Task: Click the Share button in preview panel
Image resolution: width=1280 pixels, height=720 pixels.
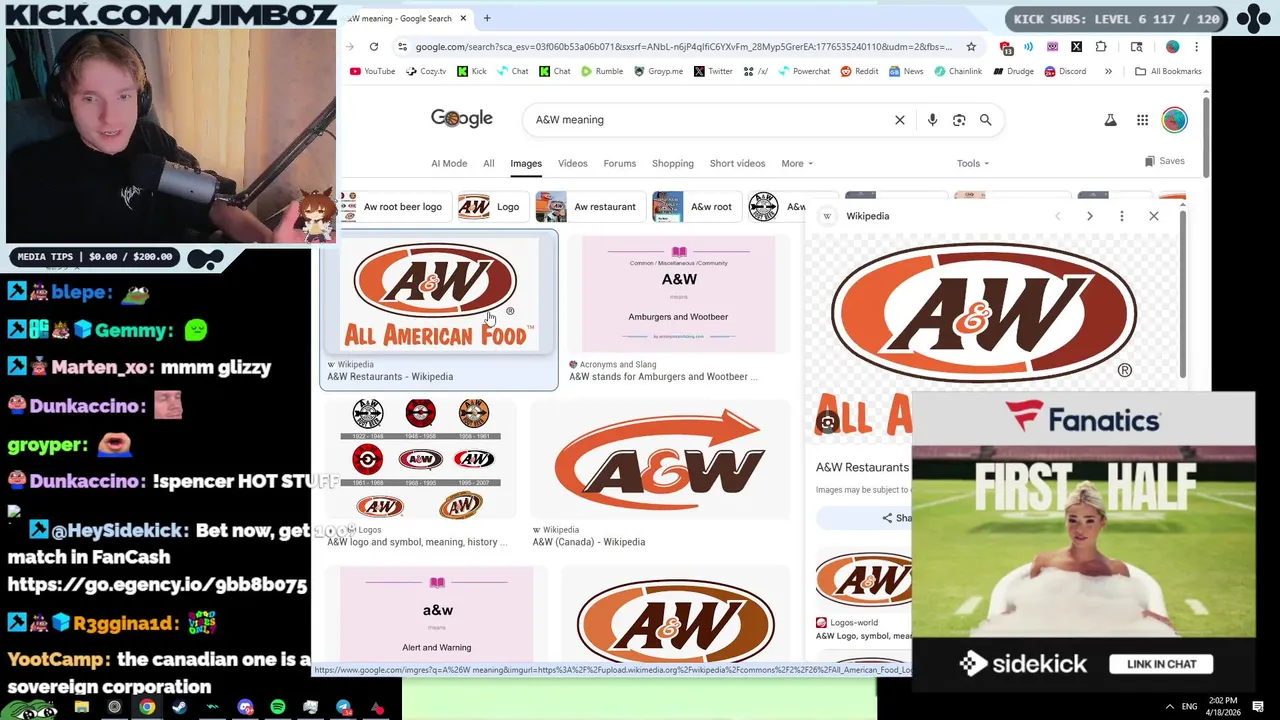Action: coord(896,518)
